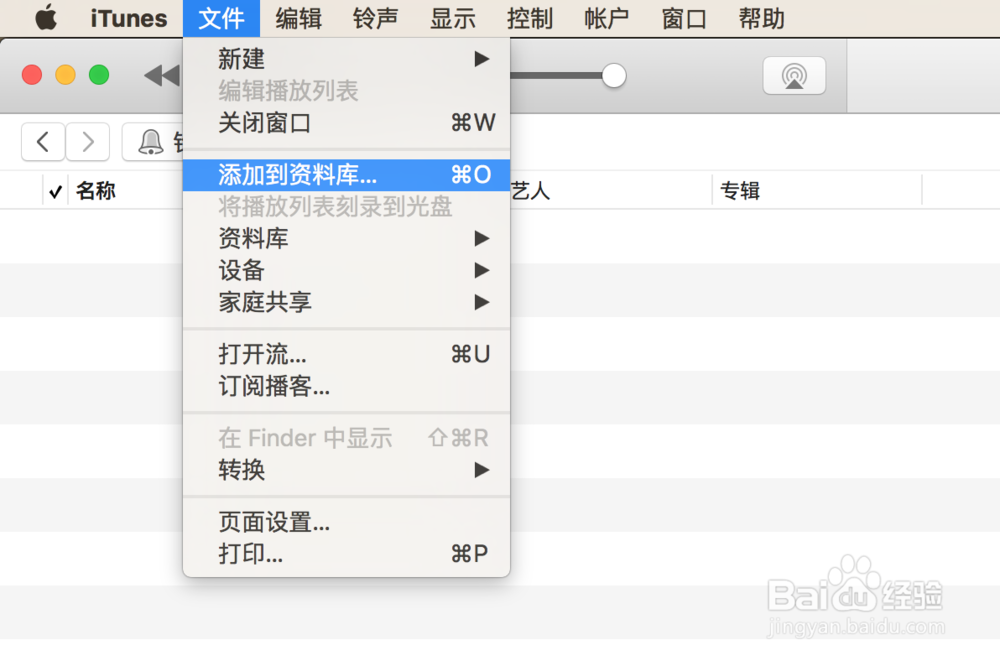Click the rewind playback icon

162,75
